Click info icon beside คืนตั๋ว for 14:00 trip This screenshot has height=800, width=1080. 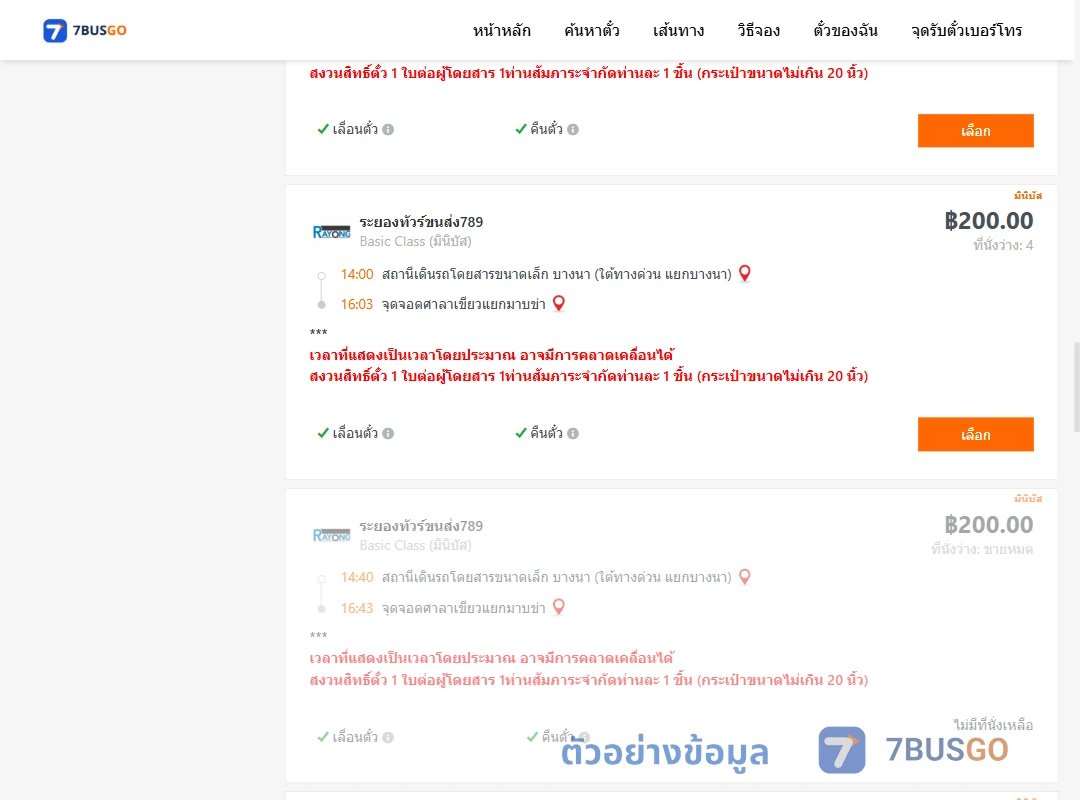(x=573, y=433)
